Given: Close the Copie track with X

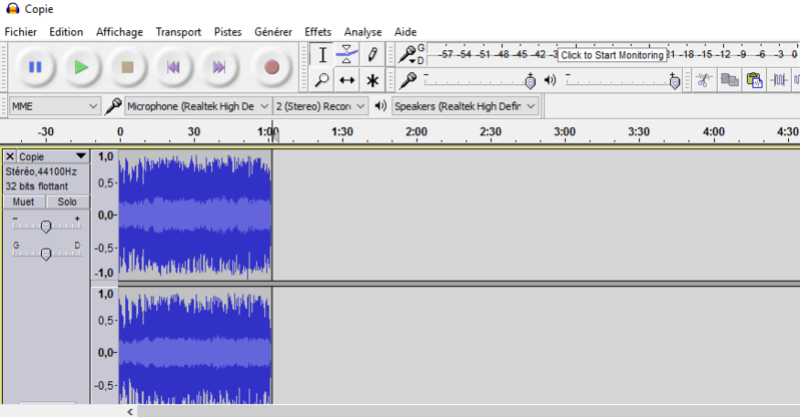Looking at the screenshot, I should click(x=10, y=156).
